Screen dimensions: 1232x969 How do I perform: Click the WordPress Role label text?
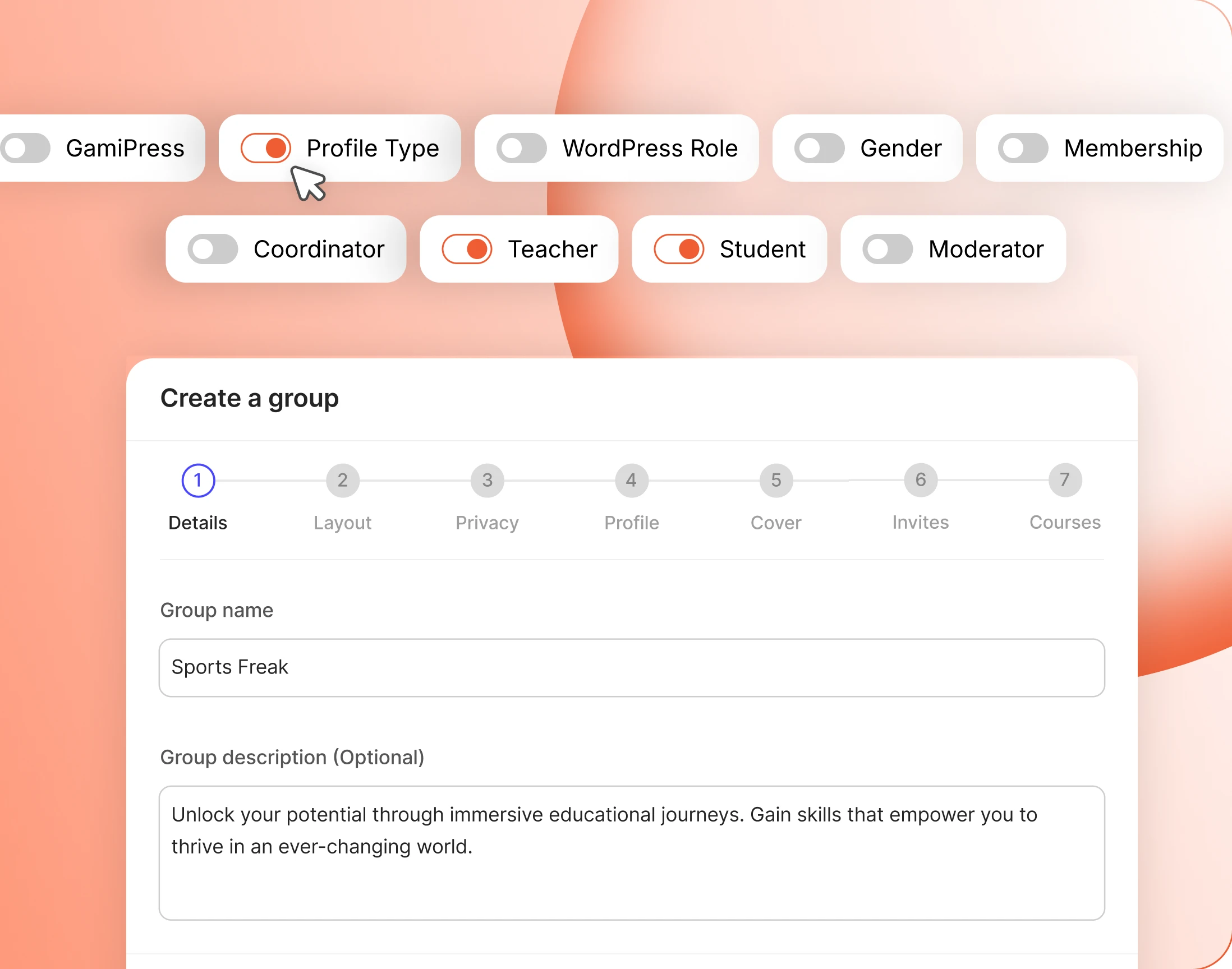coord(650,148)
